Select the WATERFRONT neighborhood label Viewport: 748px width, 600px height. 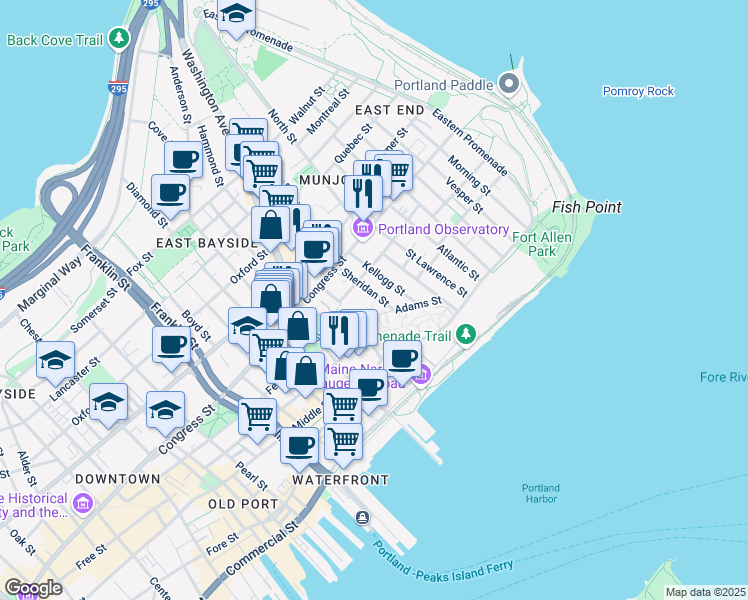341,480
